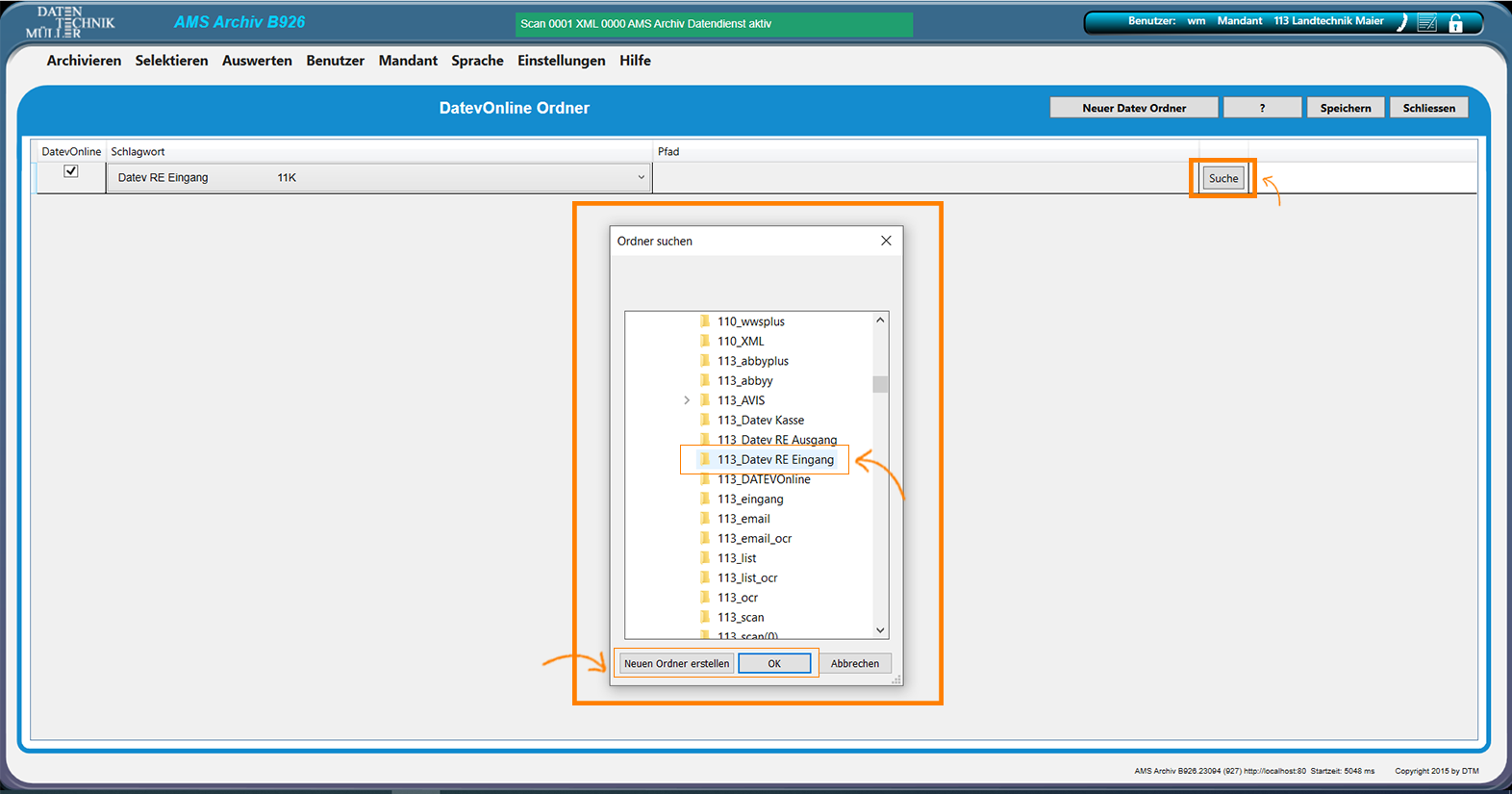
Task: Confirm folder selection with OK
Action: tap(774, 663)
